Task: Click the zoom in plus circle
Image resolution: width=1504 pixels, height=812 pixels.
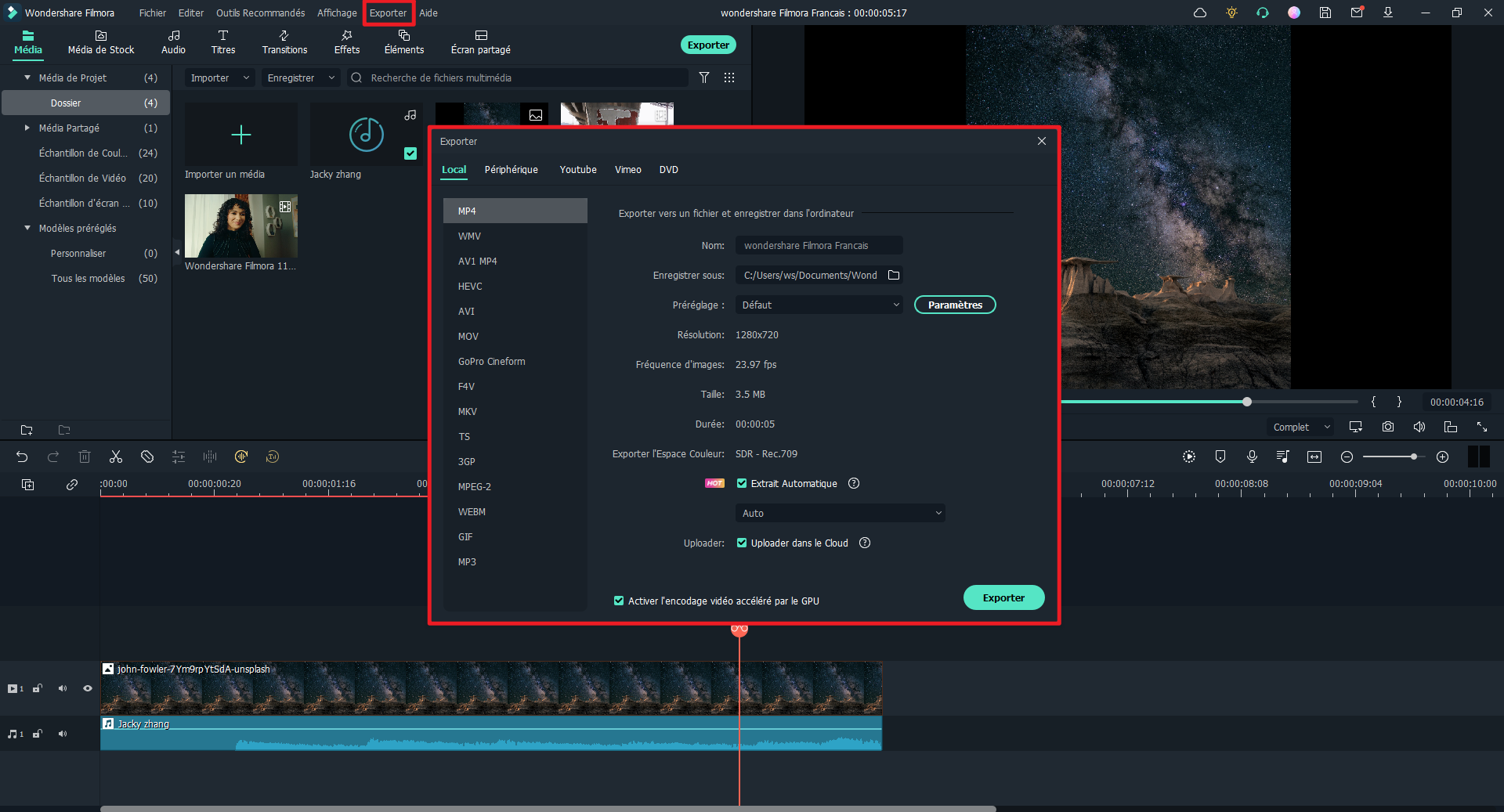Action: coord(1442,457)
